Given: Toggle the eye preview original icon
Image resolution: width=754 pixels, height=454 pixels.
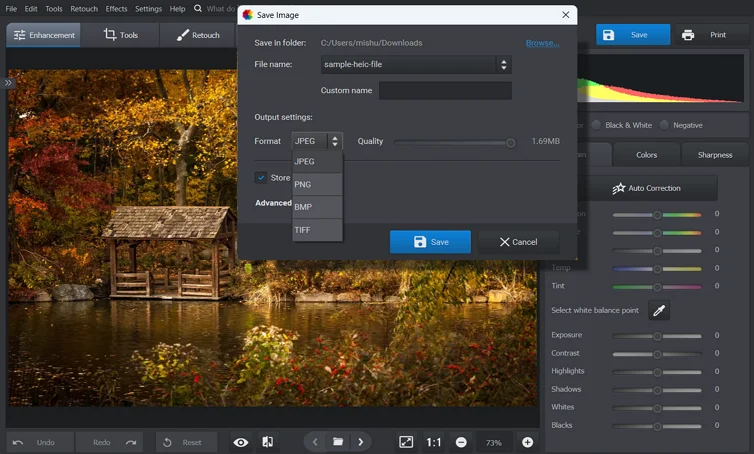Looking at the screenshot, I should (x=241, y=442).
